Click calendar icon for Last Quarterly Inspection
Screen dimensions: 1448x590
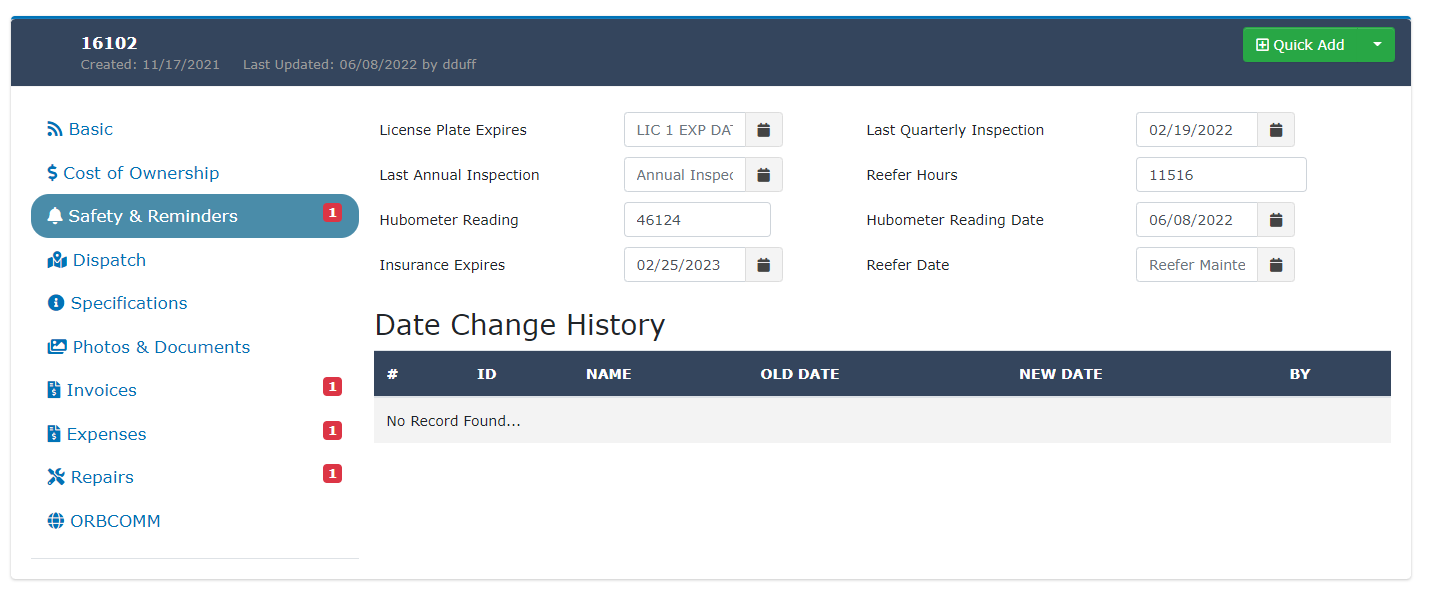(x=1276, y=130)
